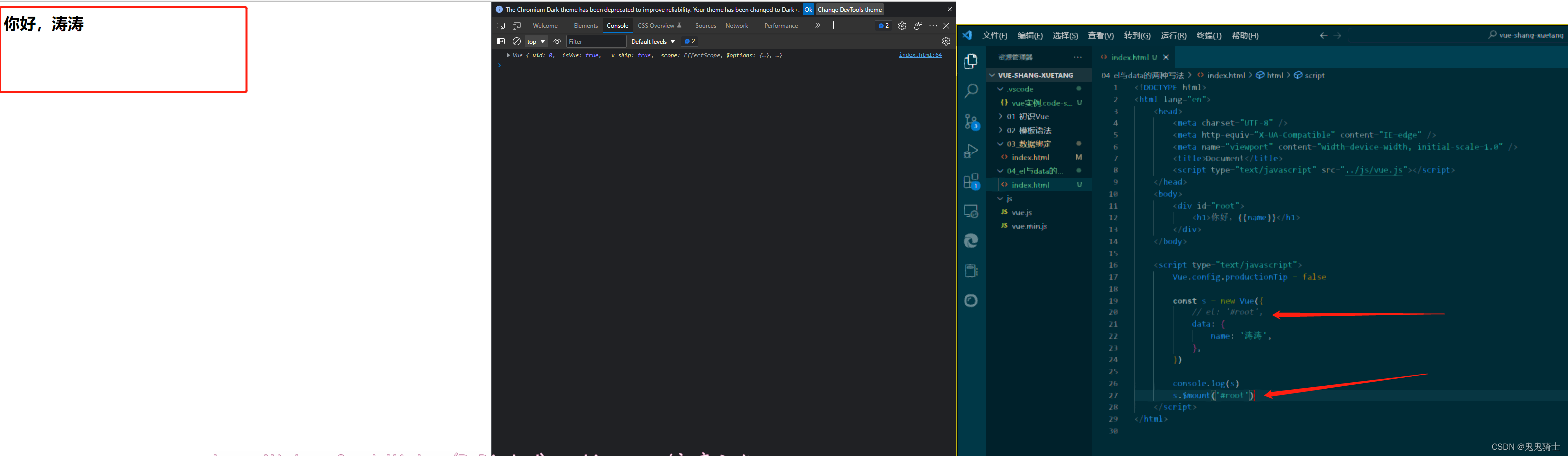Create a live expression with eye icon

click(x=557, y=41)
